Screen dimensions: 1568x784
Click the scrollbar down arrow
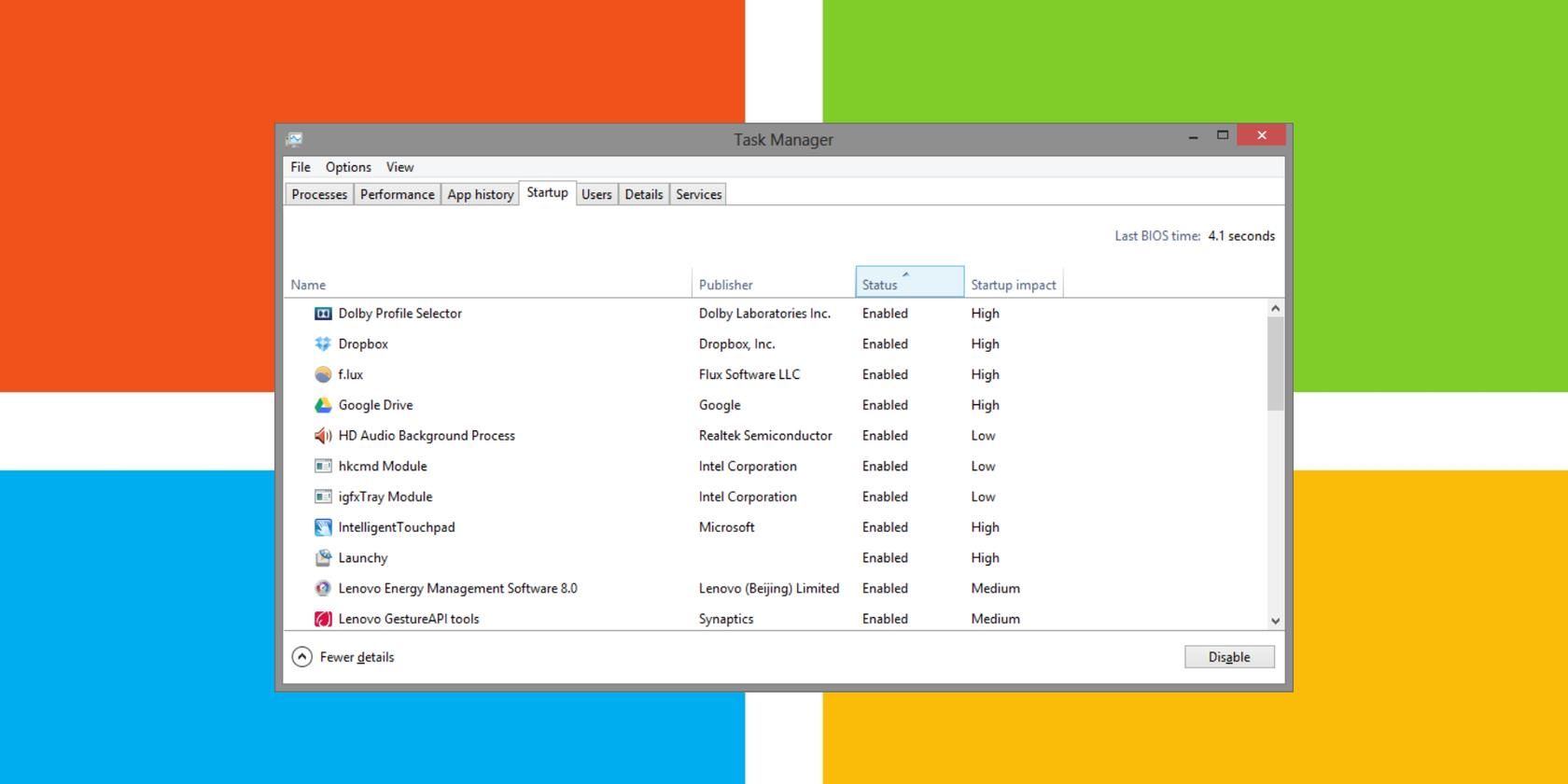tap(1275, 621)
